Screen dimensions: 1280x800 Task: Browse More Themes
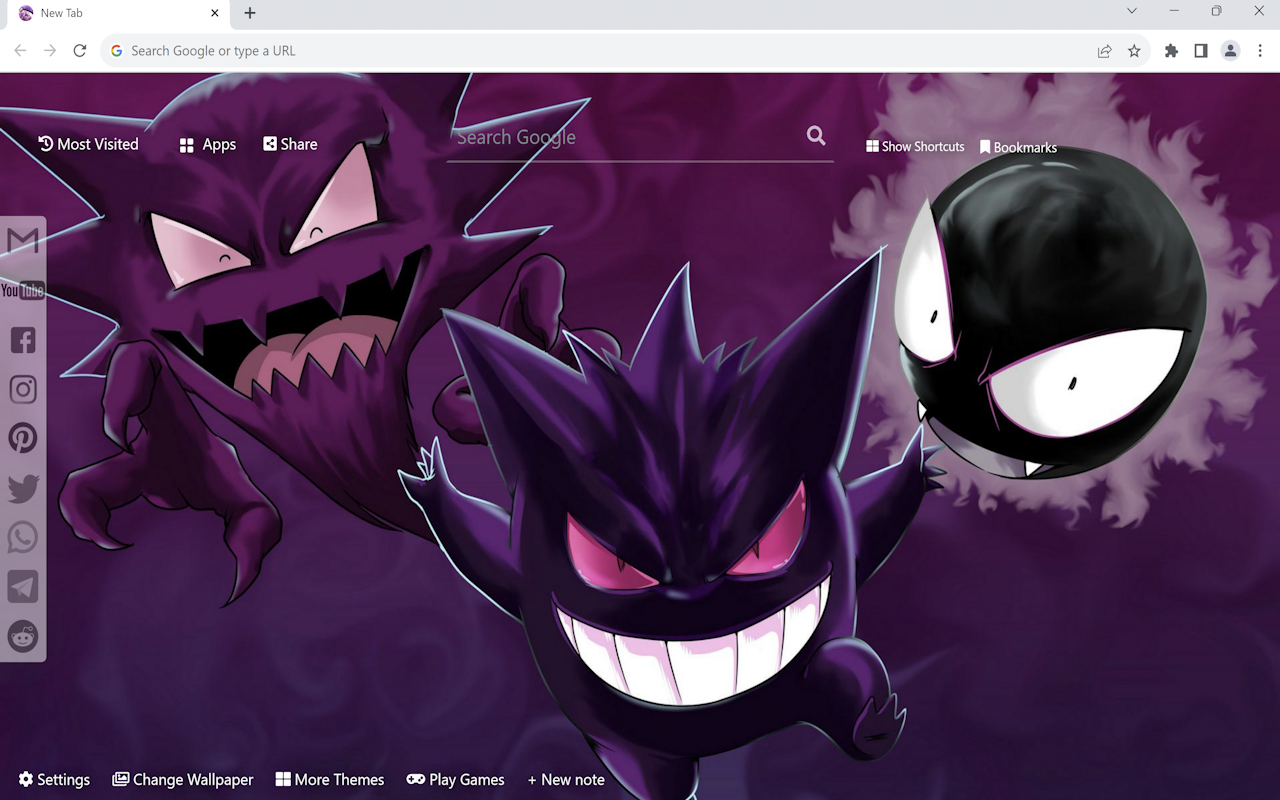(330, 779)
